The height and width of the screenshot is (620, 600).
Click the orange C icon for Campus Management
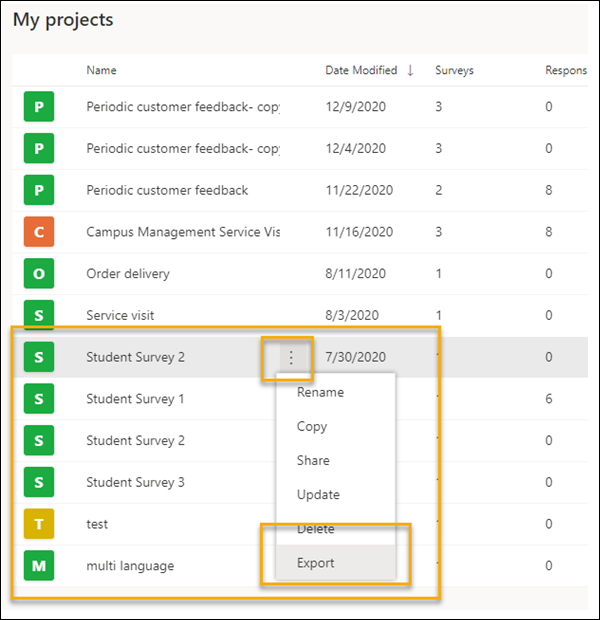[x=39, y=232]
